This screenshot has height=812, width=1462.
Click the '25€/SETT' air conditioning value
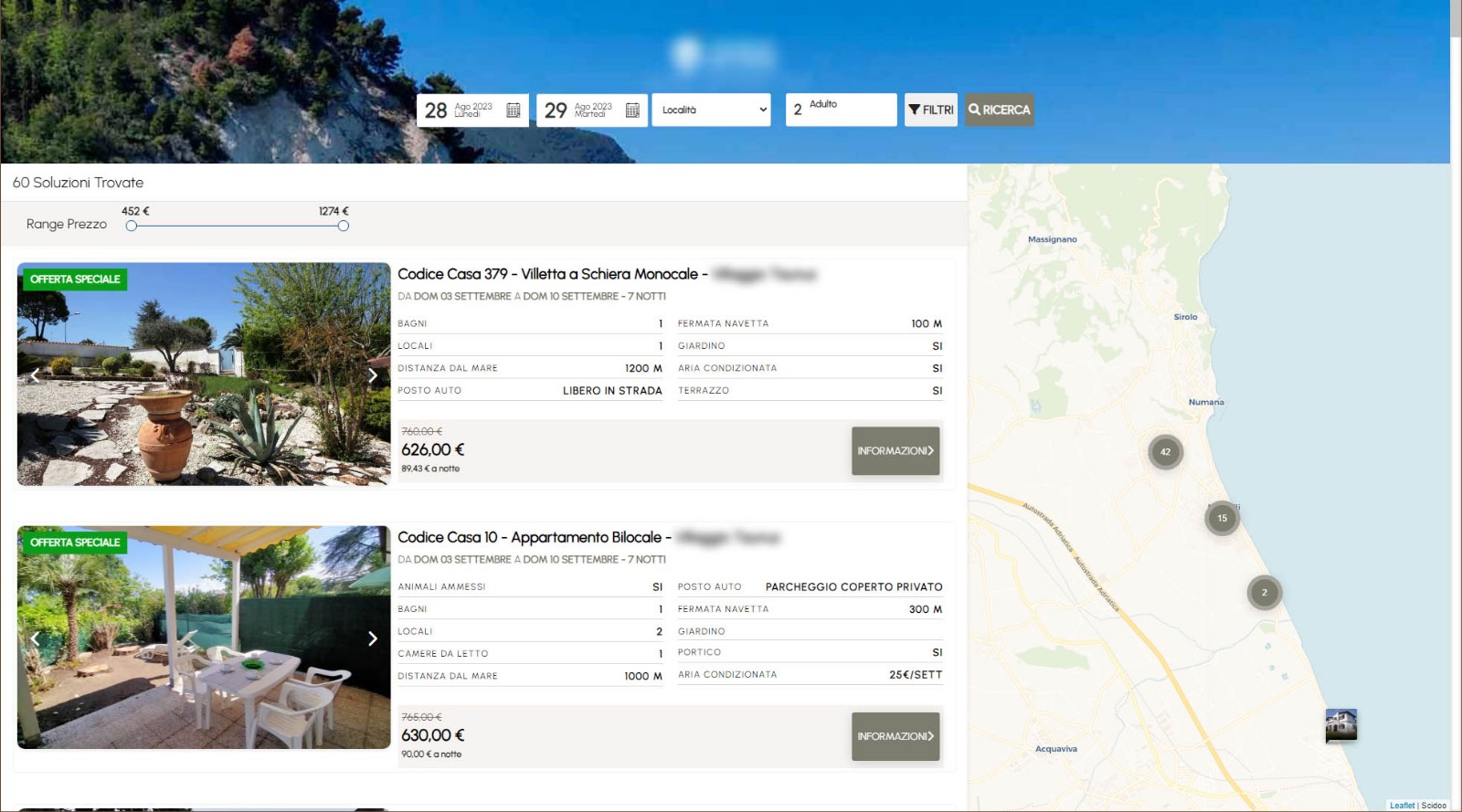[916, 675]
